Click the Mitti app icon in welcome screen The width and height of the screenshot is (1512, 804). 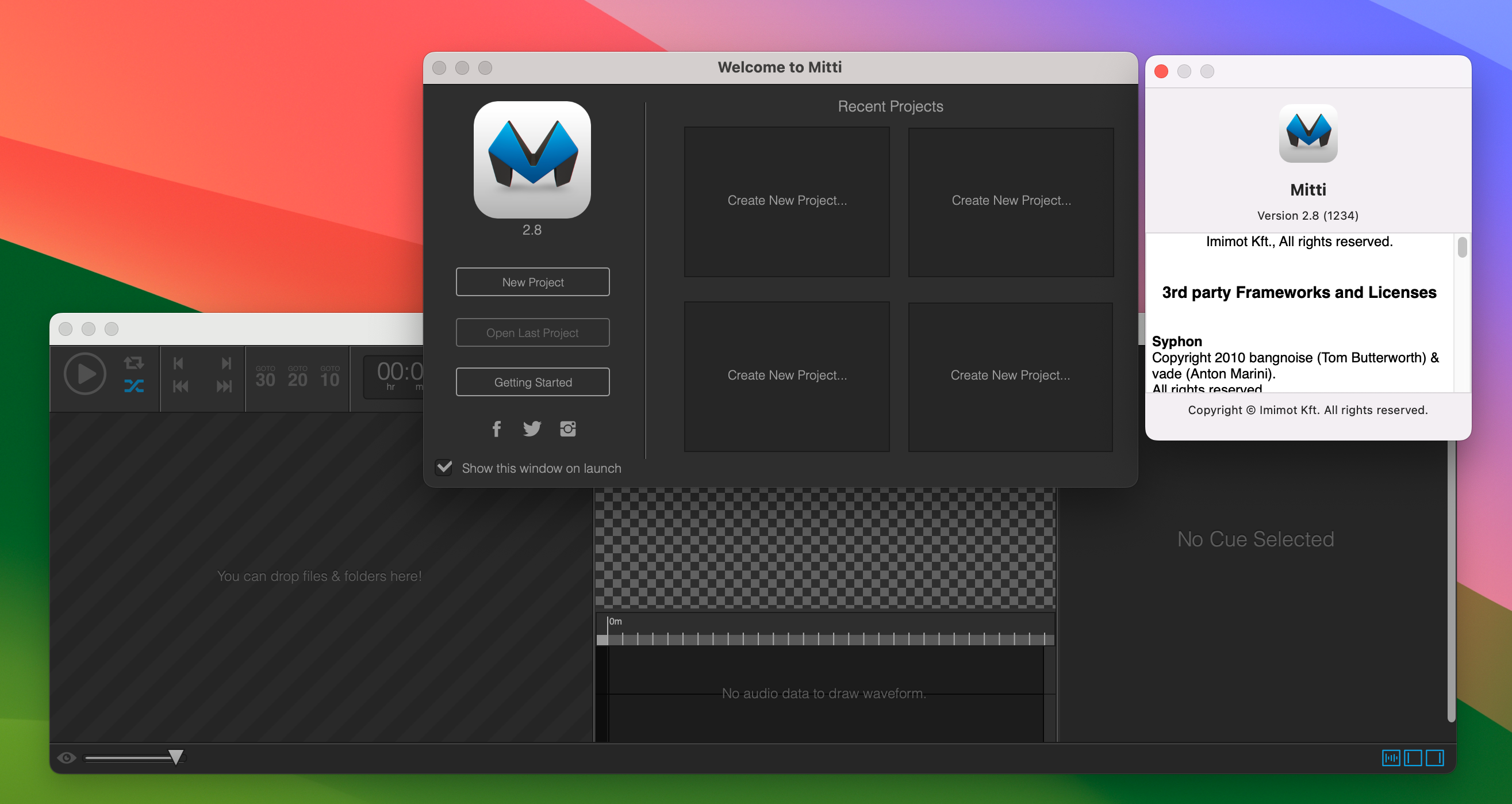tap(533, 163)
